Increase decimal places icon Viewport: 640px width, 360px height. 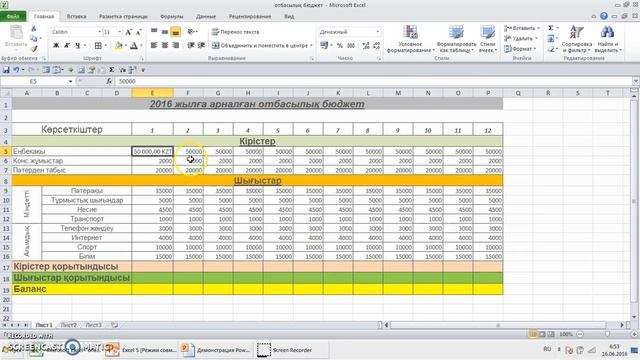click(366, 46)
